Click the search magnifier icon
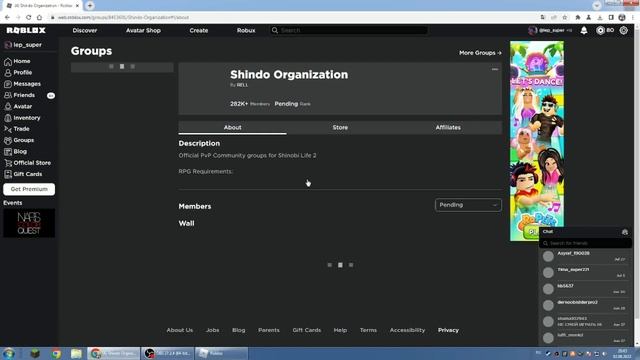The height and width of the screenshot is (360, 640). tap(275, 31)
